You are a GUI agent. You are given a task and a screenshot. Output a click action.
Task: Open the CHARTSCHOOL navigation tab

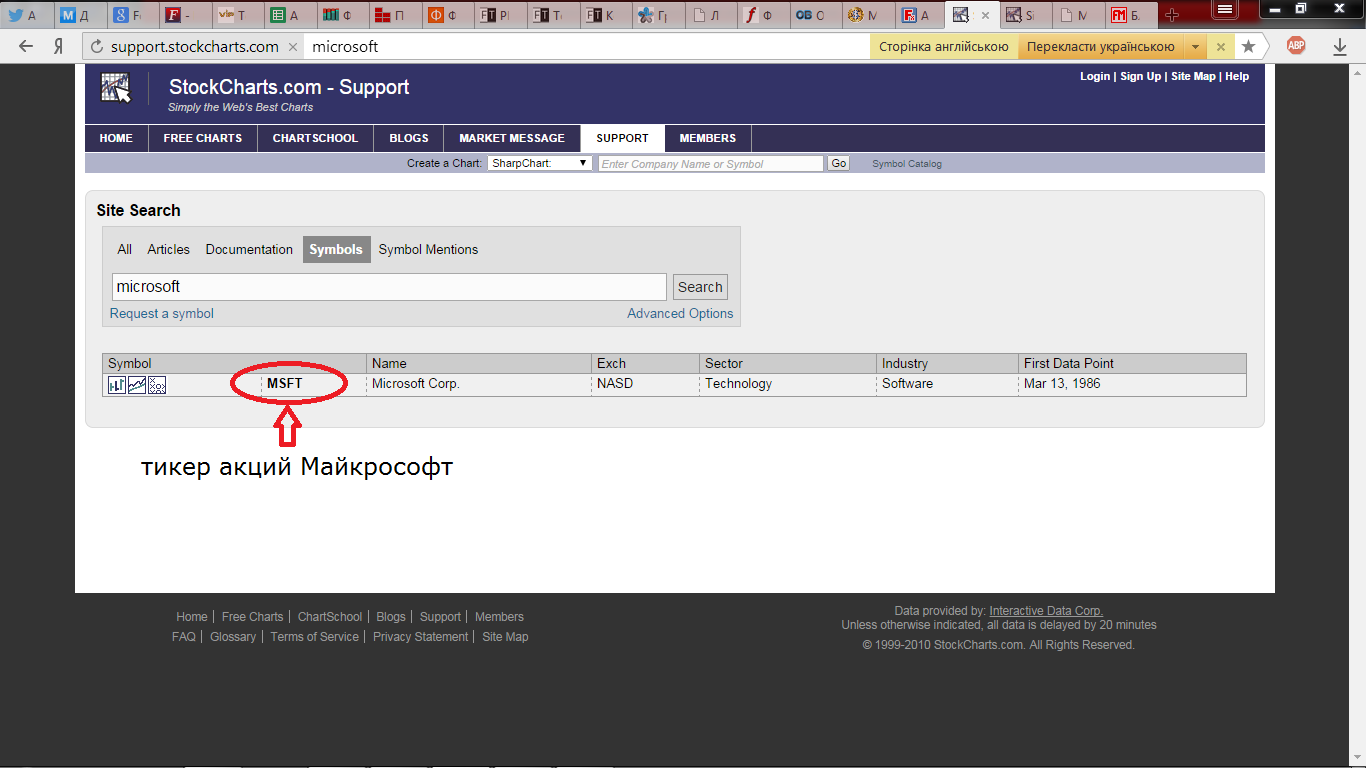[315, 138]
